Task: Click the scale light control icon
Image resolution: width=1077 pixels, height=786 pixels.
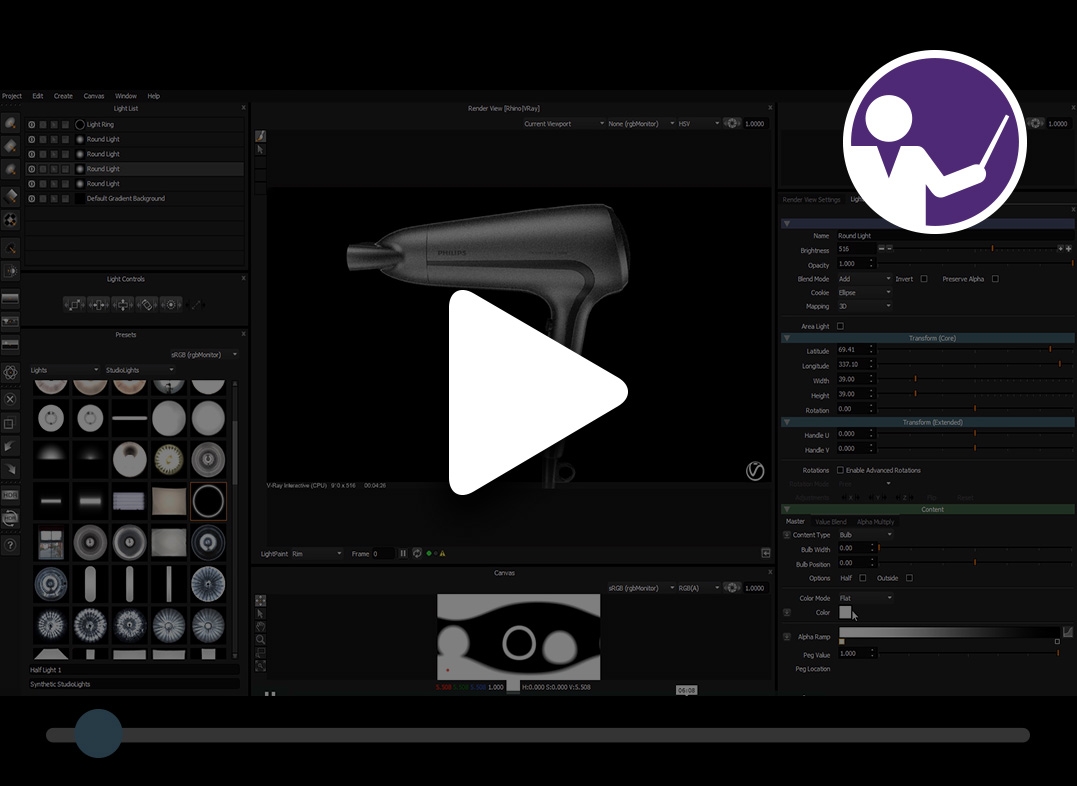Action: (x=74, y=304)
